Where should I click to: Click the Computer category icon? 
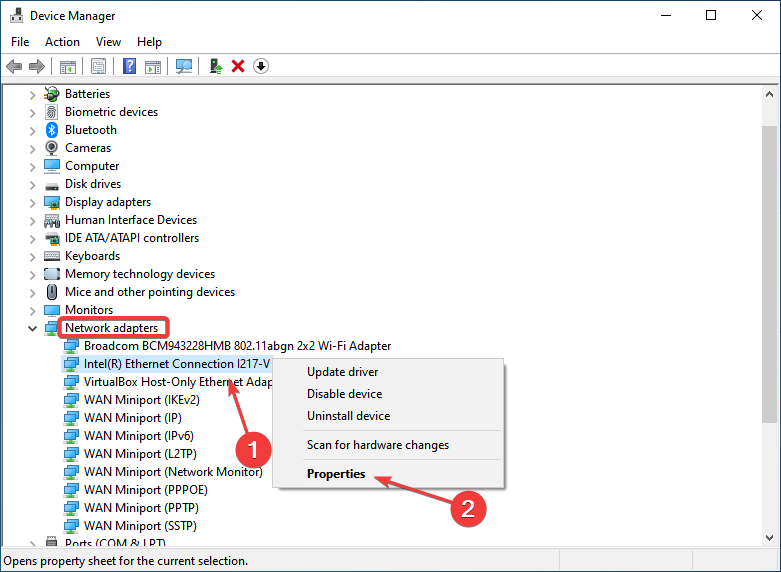(52, 166)
